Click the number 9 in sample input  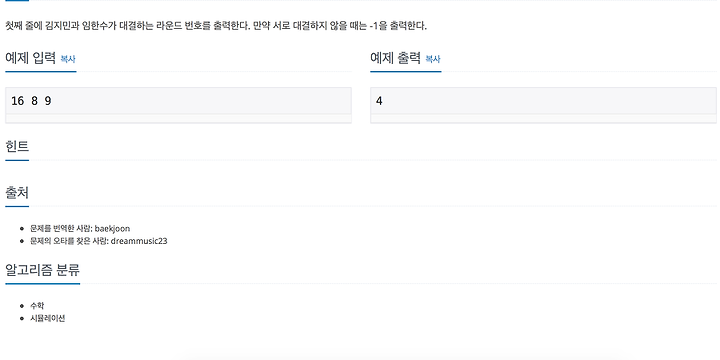point(48,101)
